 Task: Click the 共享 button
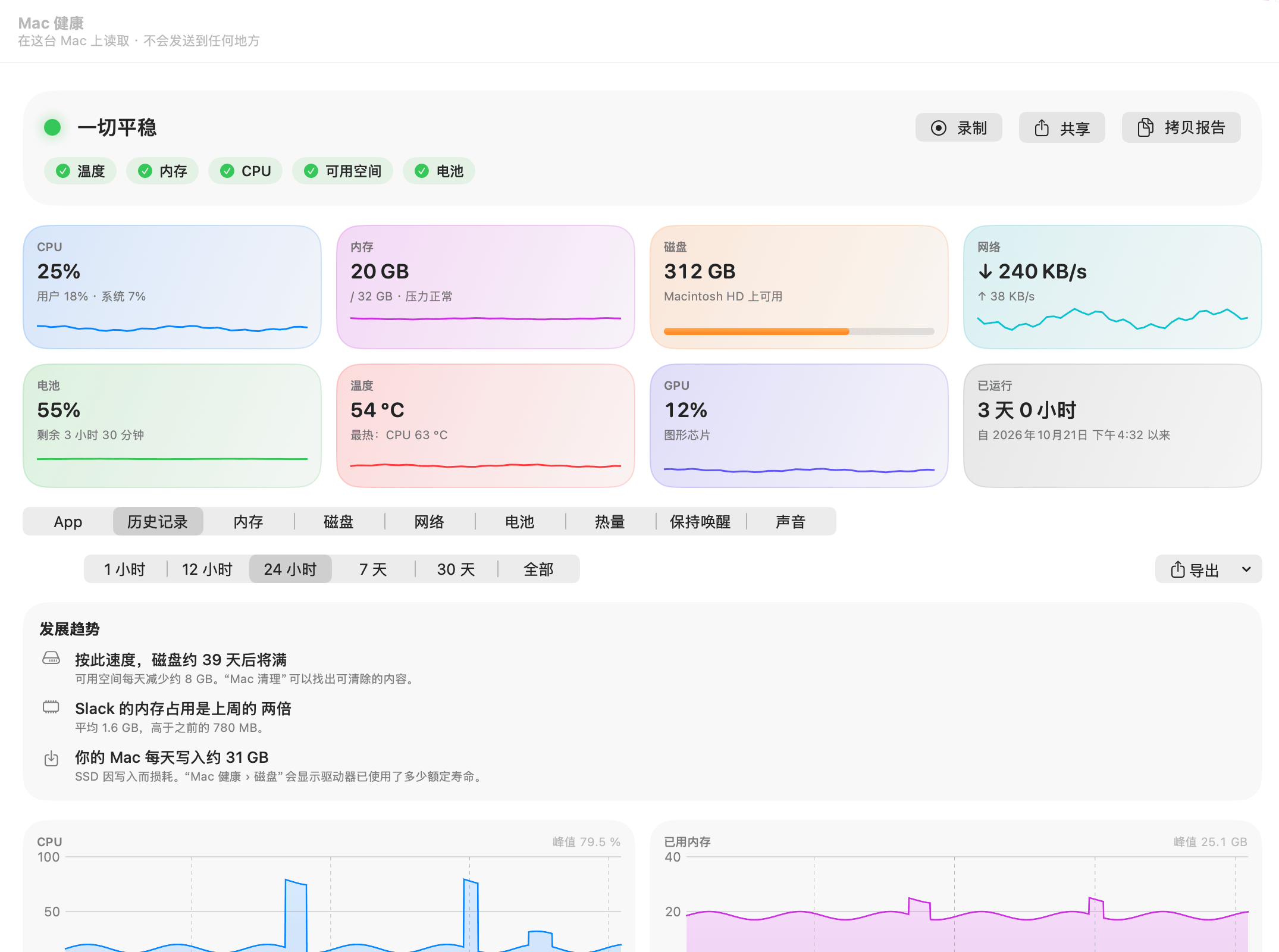coord(1062,128)
